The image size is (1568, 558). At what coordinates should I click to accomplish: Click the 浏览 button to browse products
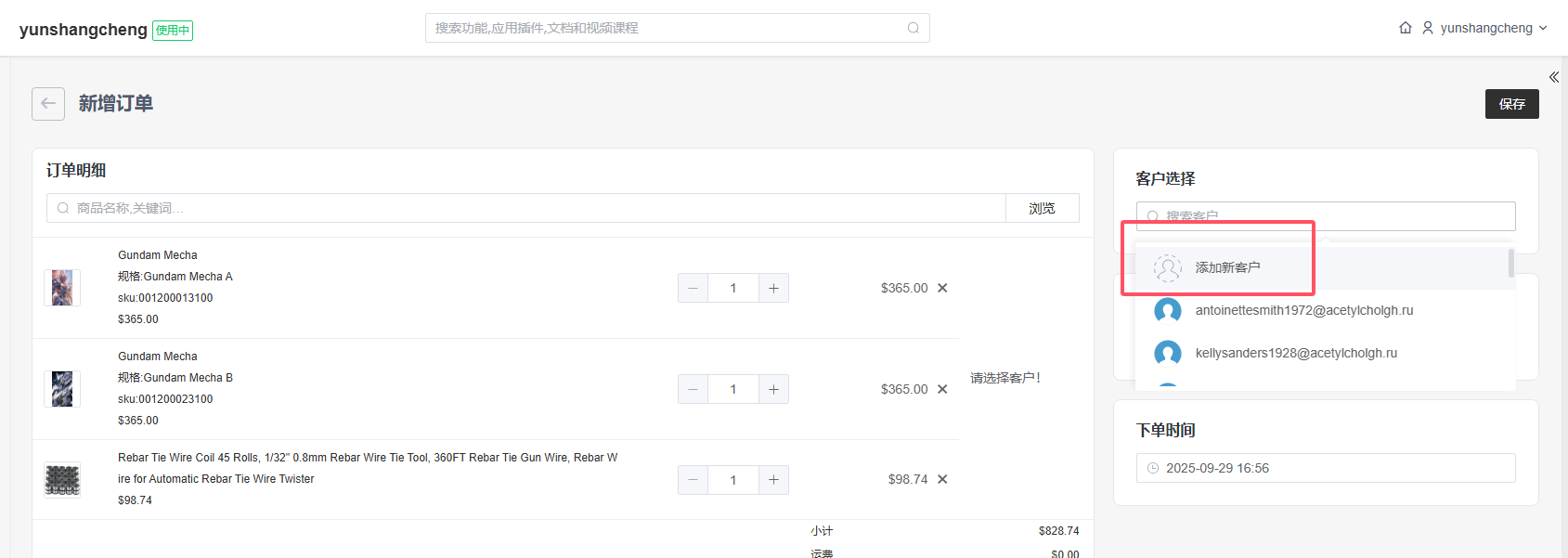point(1042,208)
